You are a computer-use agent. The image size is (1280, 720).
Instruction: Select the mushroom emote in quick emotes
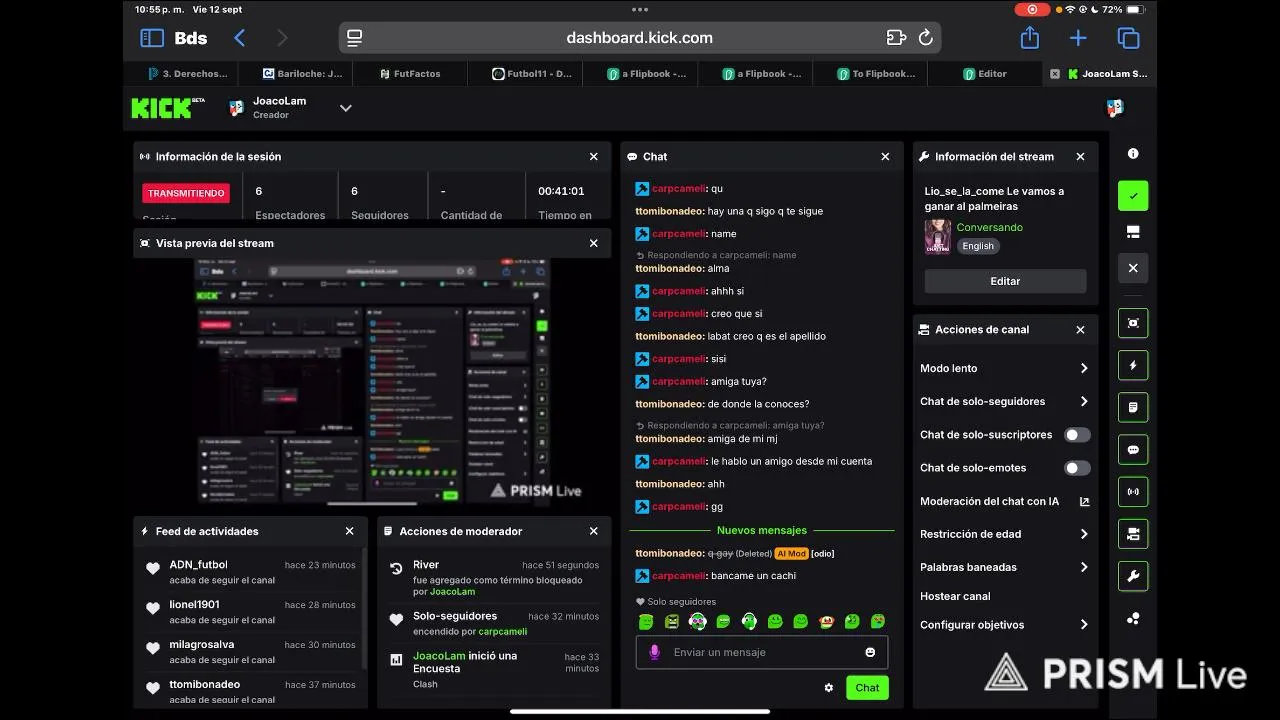(827, 622)
